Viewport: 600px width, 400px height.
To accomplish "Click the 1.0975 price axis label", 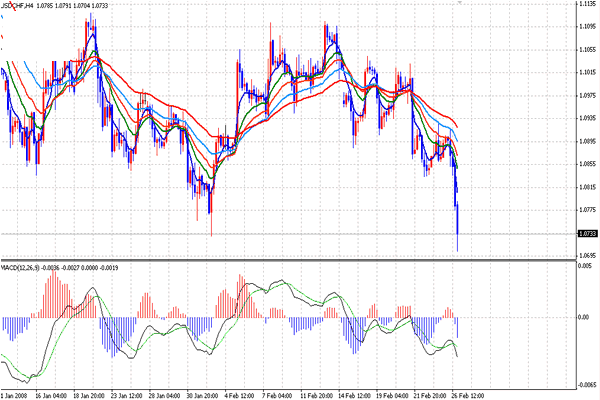I will (x=588, y=95).
